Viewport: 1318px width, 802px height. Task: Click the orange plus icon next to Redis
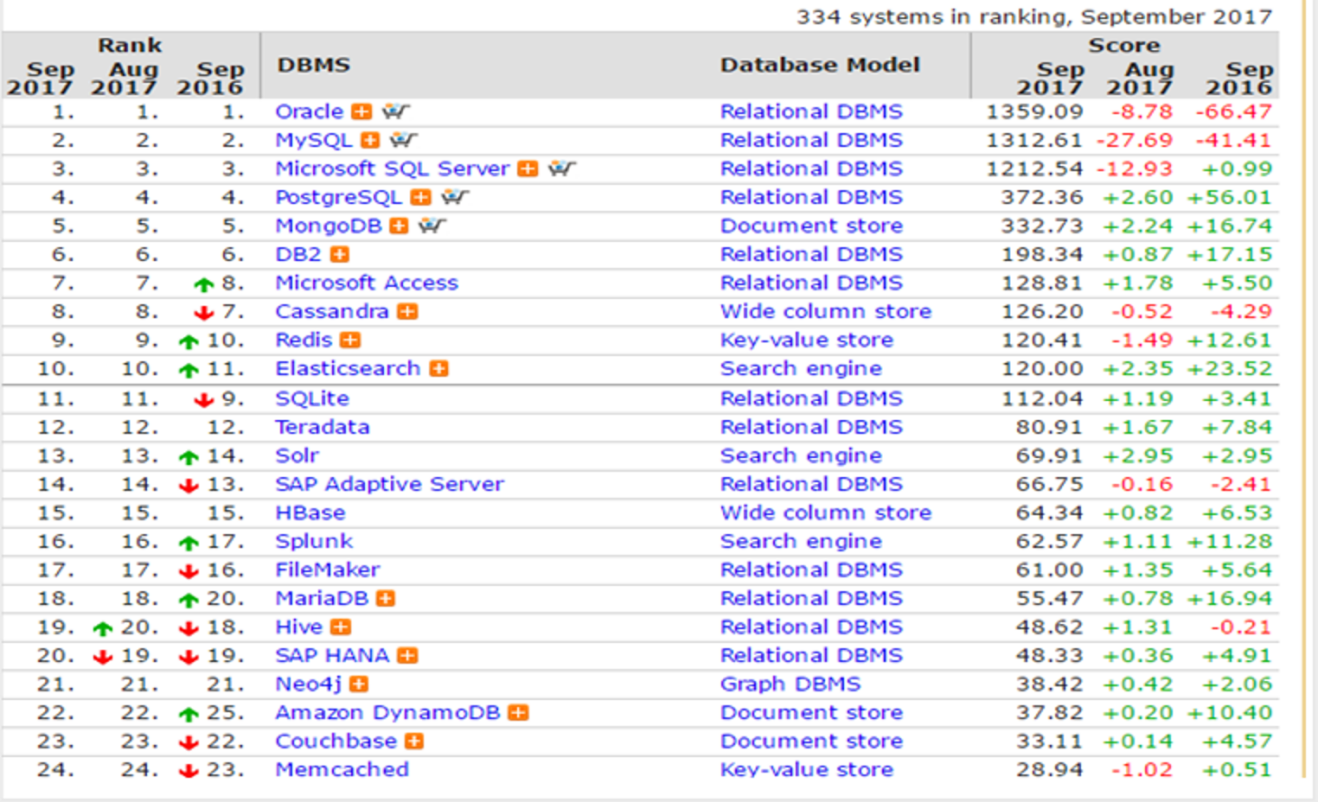tap(351, 341)
